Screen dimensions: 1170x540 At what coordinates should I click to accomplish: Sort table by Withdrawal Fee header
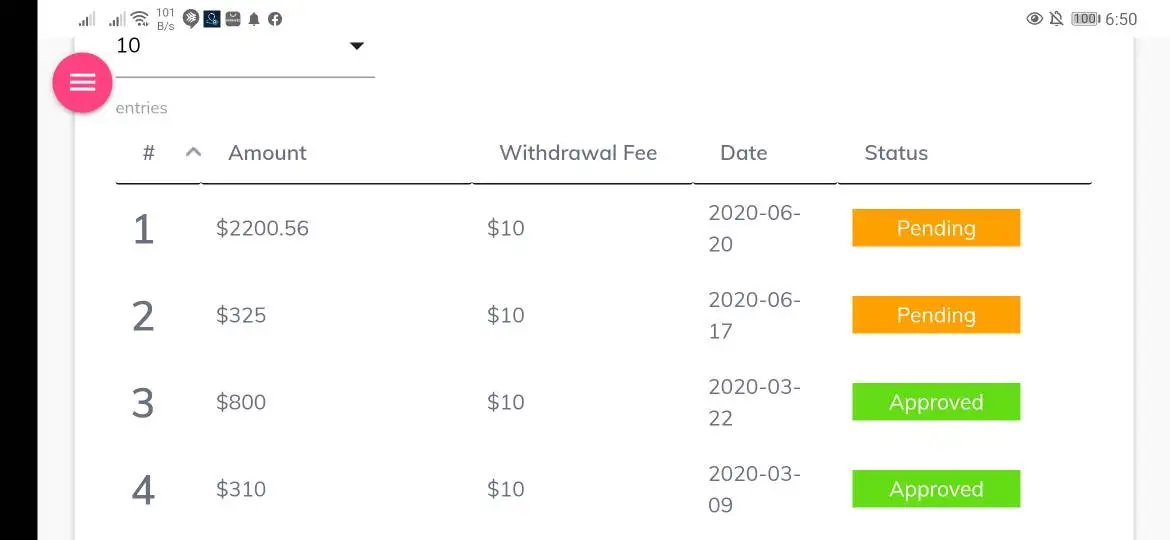[578, 153]
